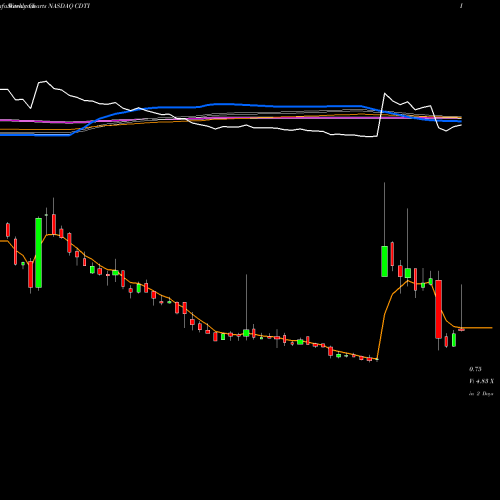Click the white oscillator line peak after the jump

(385, 94)
